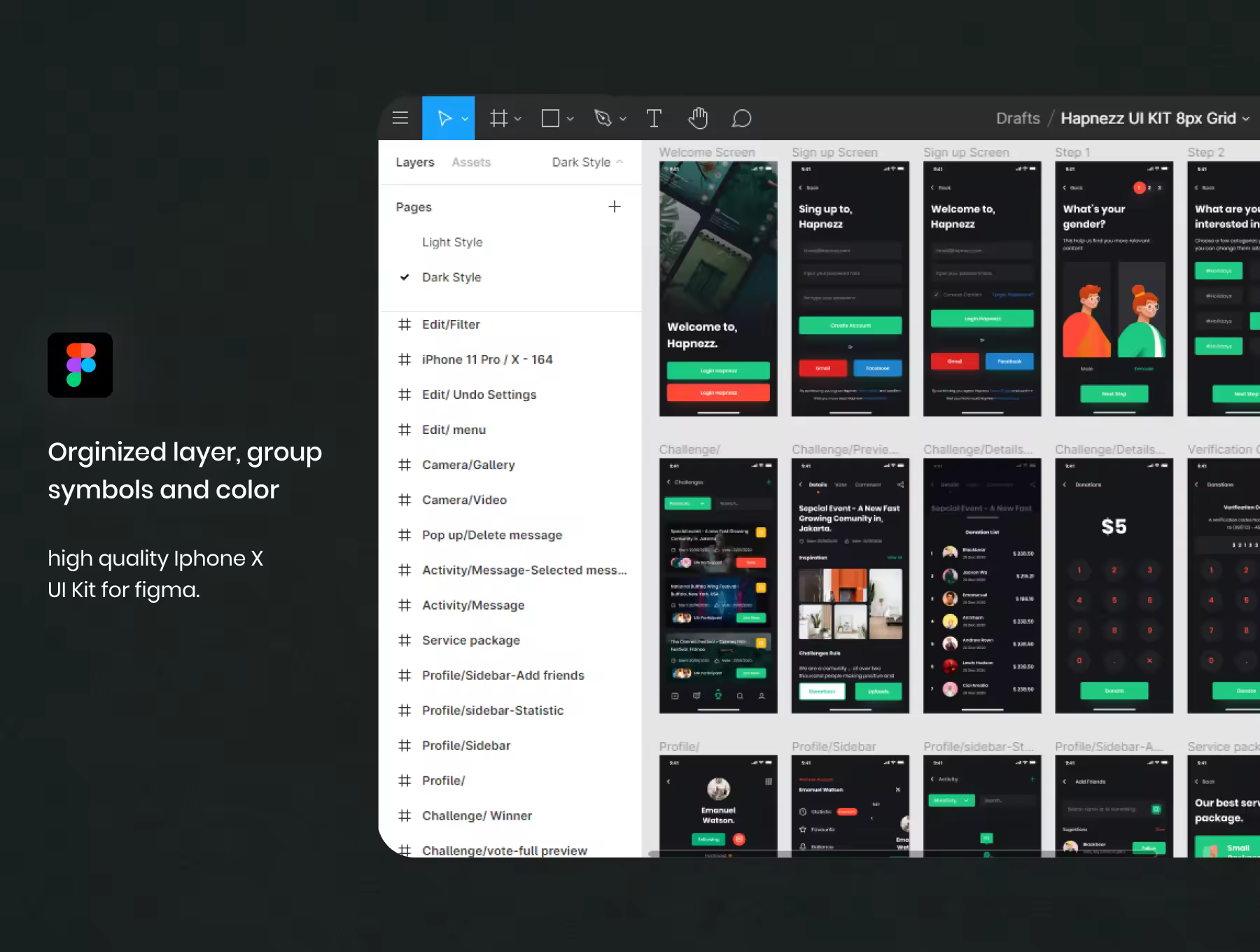The height and width of the screenshot is (952, 1260).
Task: Click frame icon beside Challenge/ Winner layer
Action: tap(405, 815)
